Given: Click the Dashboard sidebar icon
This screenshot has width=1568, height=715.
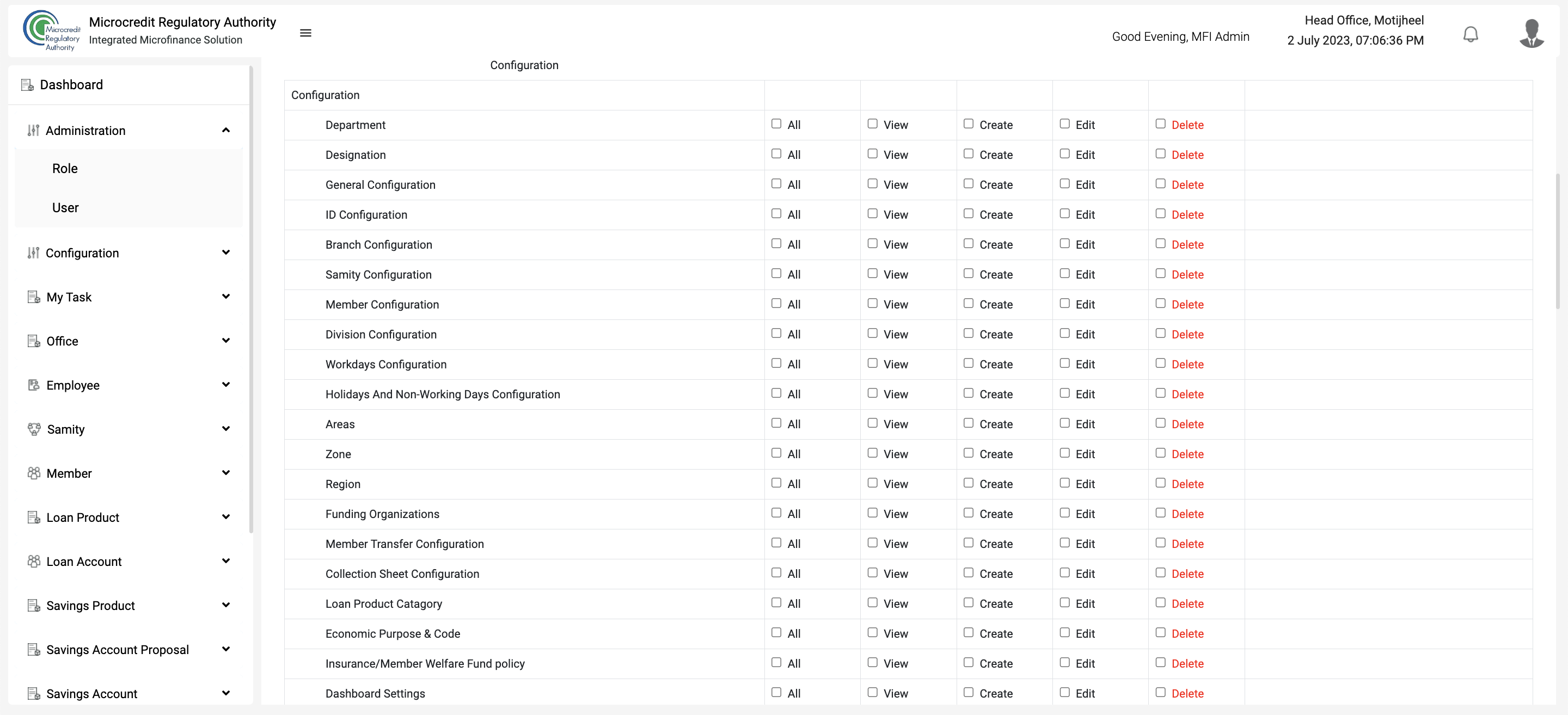Looking at the screenshot, I should tap(27, 84).
